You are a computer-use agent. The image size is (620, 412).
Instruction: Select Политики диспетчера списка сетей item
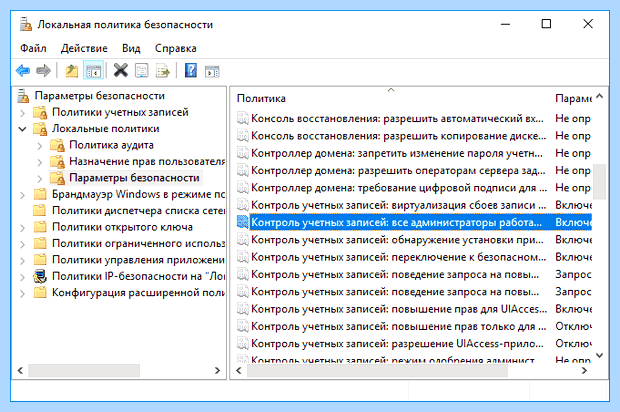[x=138, y=211]
